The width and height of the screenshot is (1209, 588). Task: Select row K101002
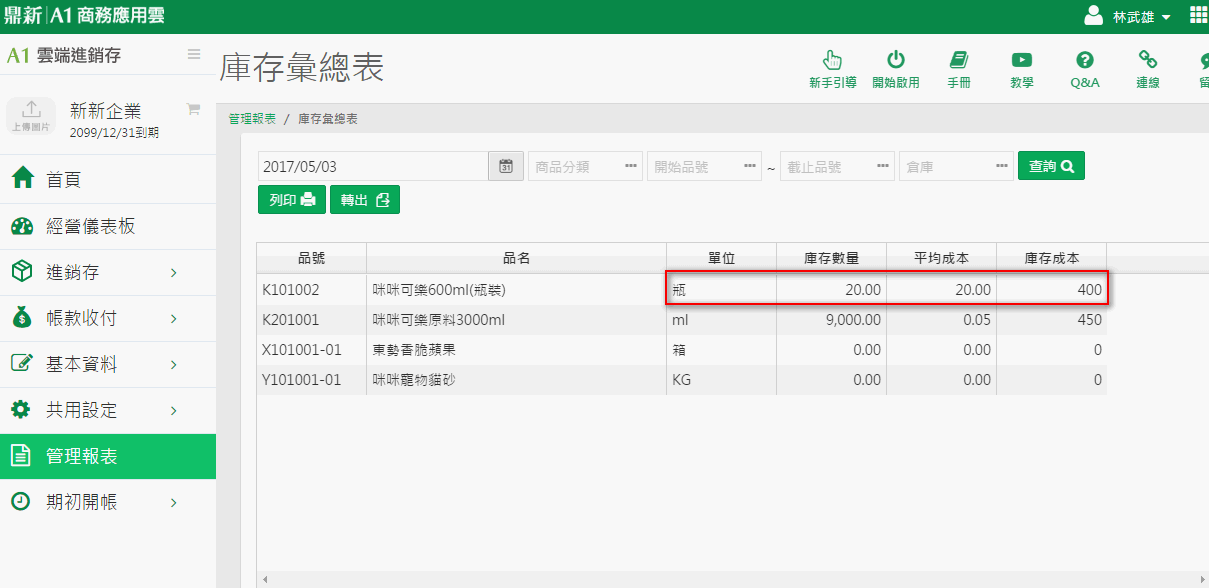pos(681,290)
